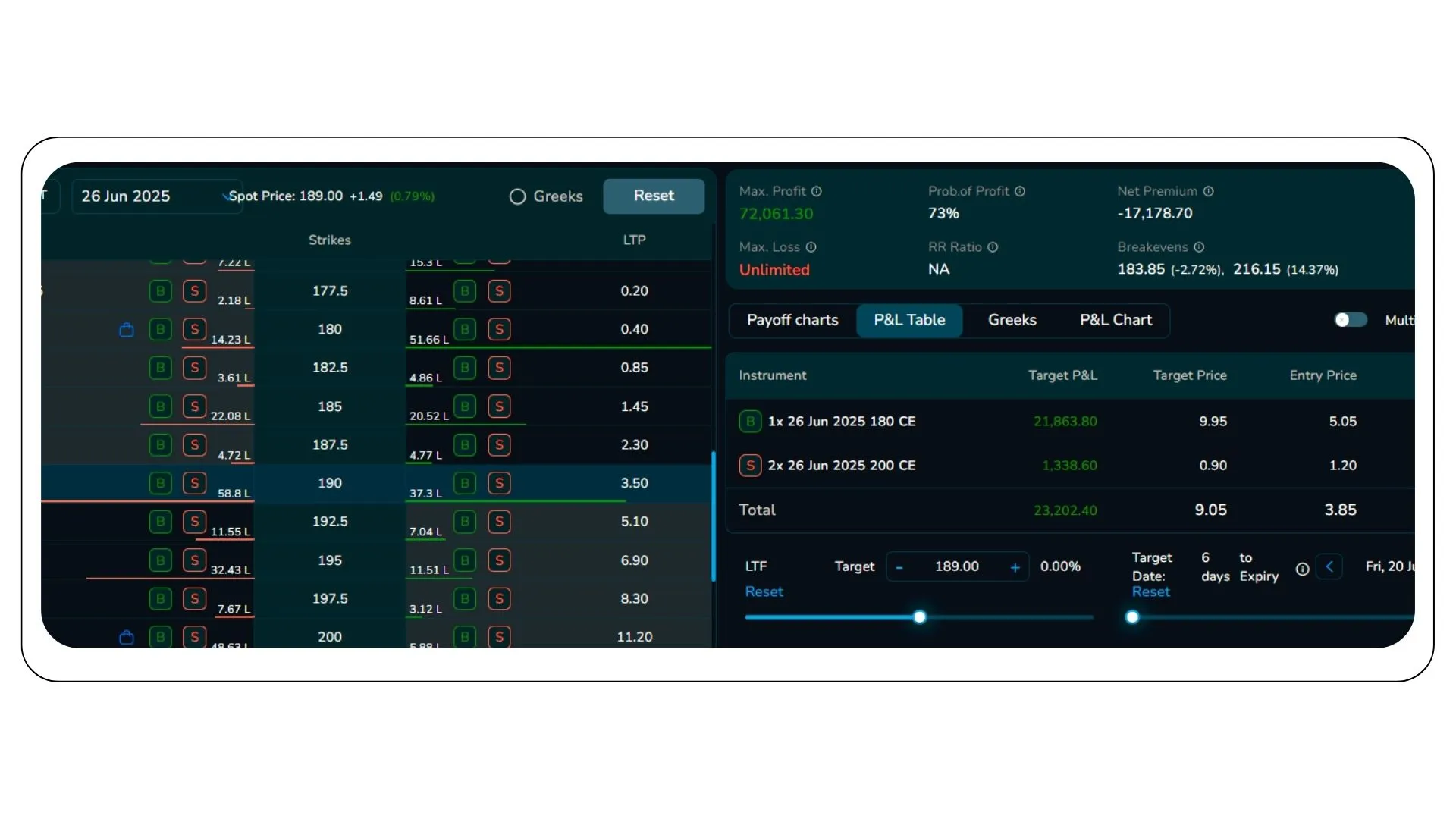Click the B buy icon at strike 190

coord(160,483)
